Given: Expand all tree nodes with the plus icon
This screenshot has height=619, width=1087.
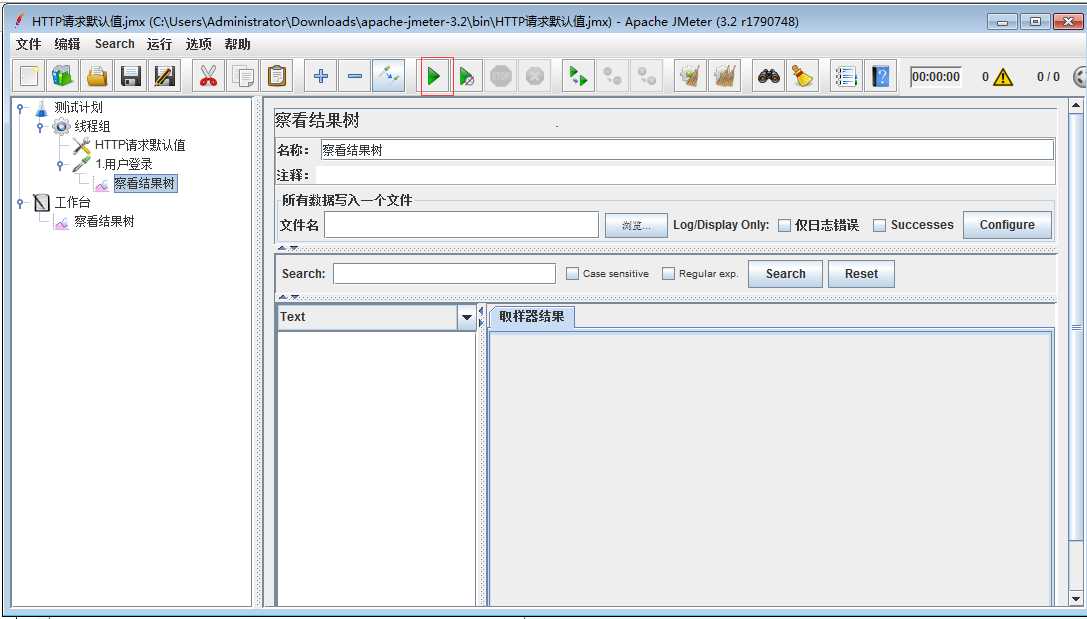Looking at the screenshot, I should [x=320, y=76].
